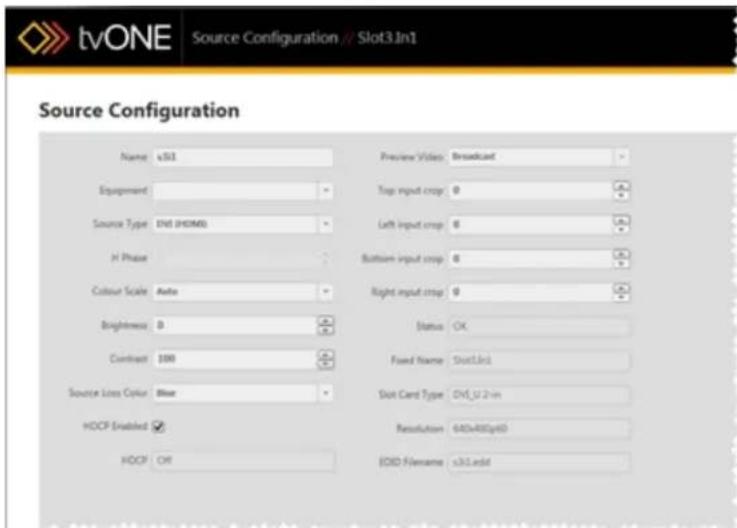Decrease the Top input crop value
Image resolution: width=737 pixels, height=528 pixels.
[x=621, y=195]
